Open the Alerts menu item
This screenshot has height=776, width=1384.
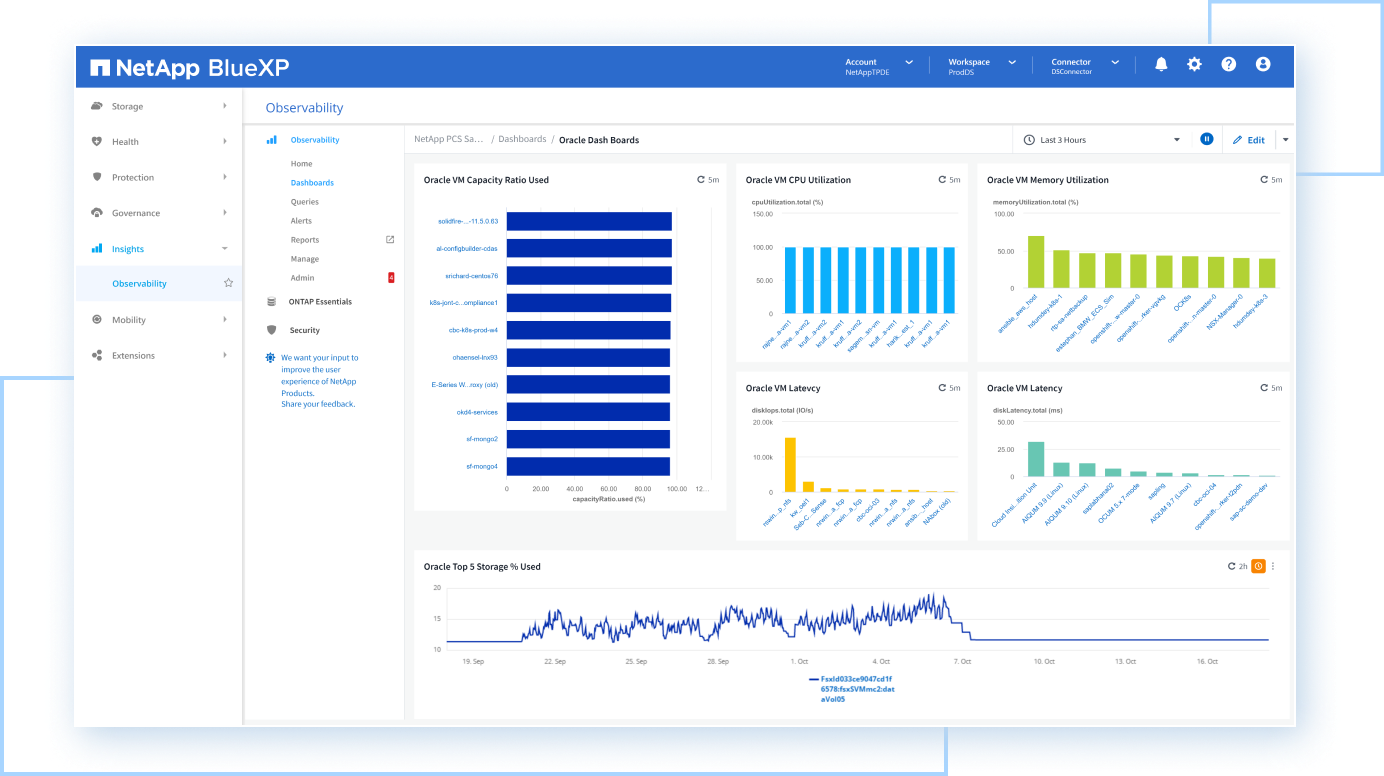coord(301,221)
